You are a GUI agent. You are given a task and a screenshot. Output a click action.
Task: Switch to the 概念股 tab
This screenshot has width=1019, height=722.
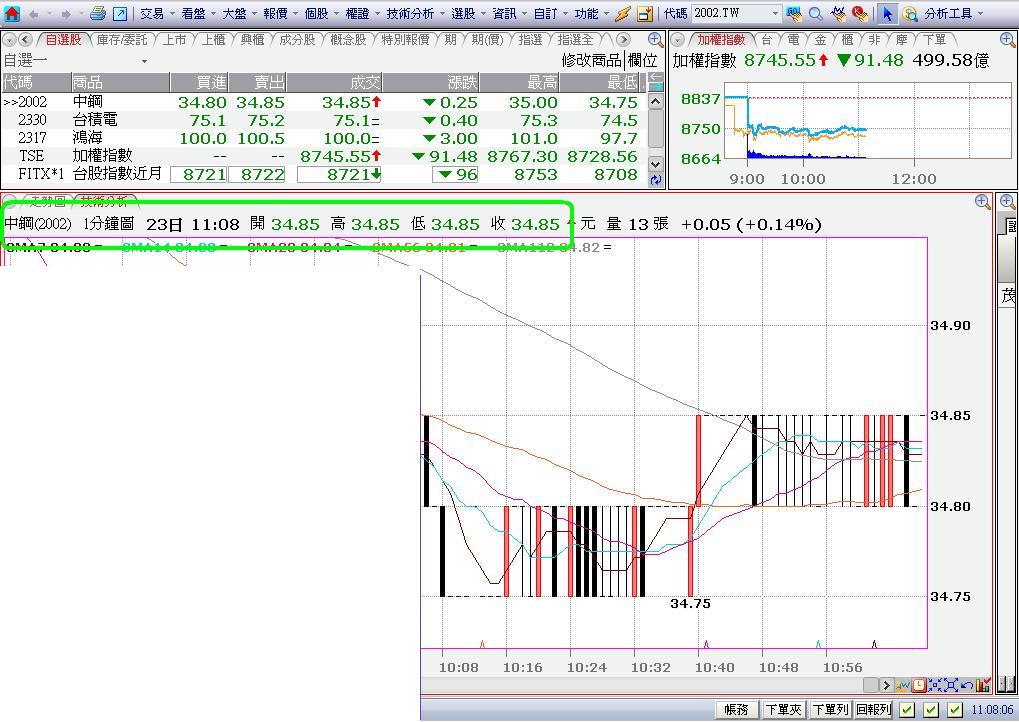coord(348,40)
